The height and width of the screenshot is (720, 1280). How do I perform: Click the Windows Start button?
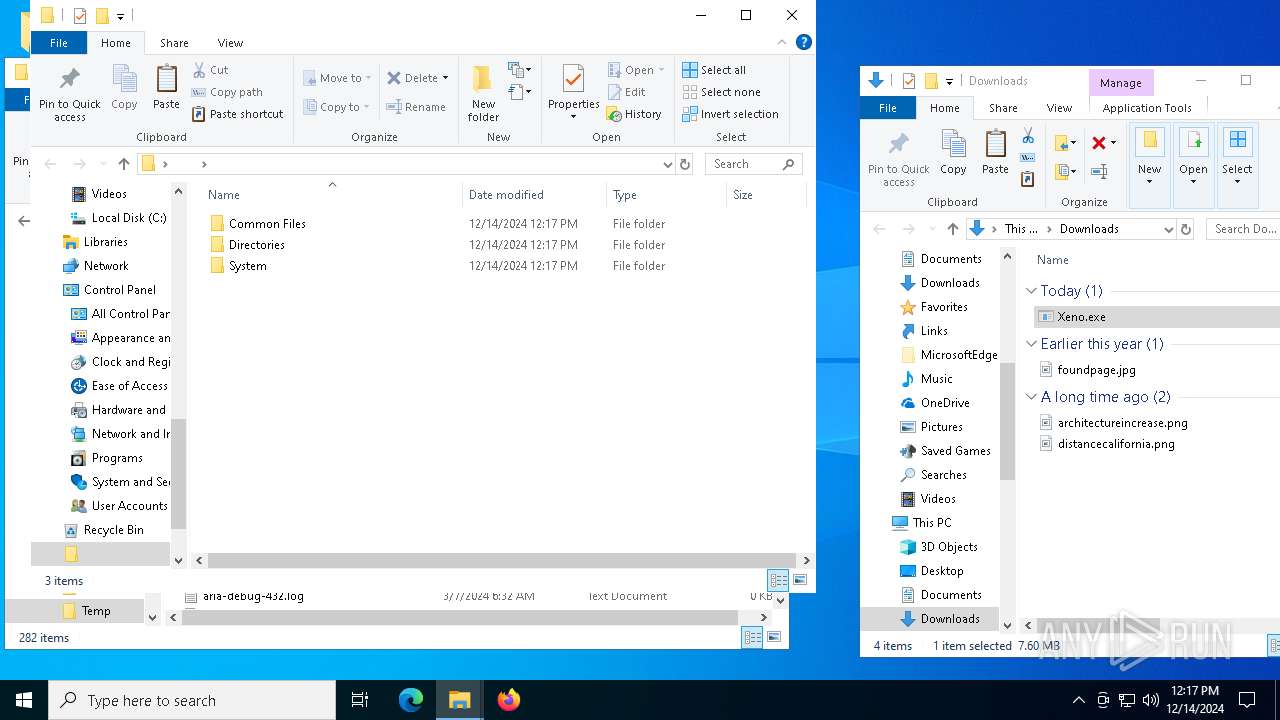[x=24, y=700]
